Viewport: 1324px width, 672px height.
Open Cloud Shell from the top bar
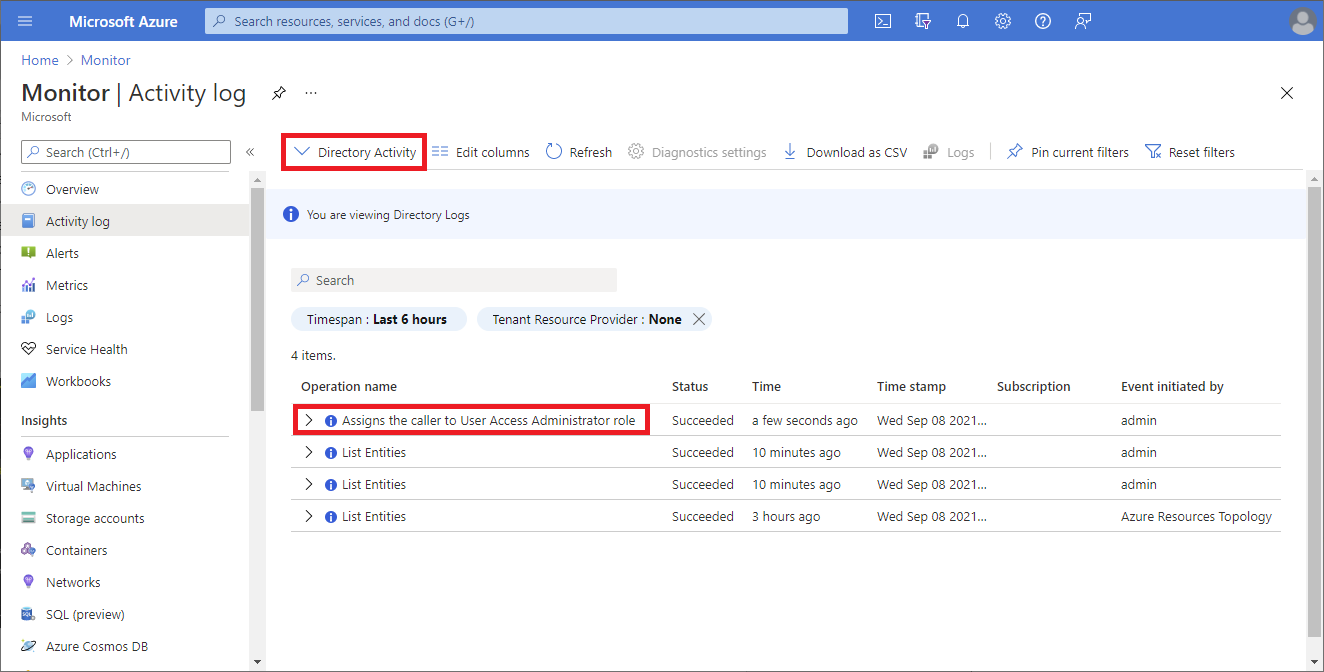[x=882, y=20]
